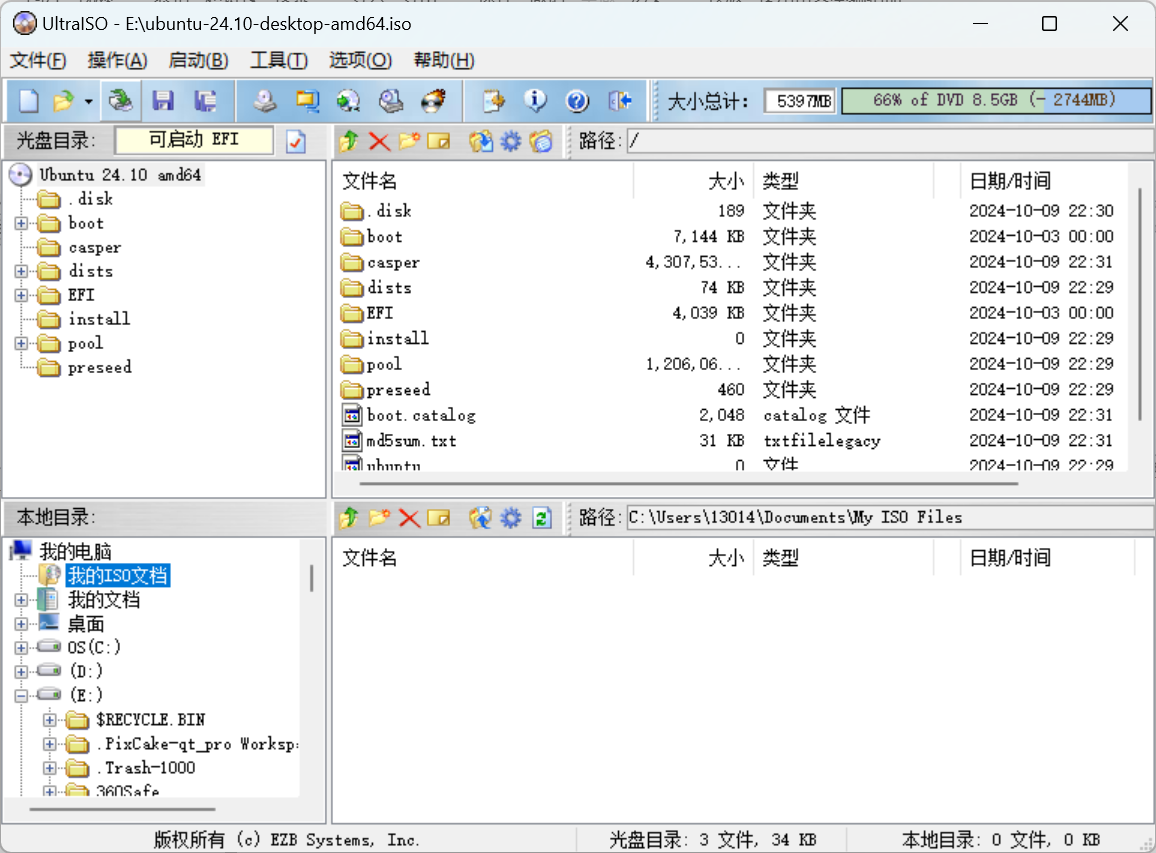Mount to virtual drive icon
This screenshot has width=1156, height=853.
(391, 100)
